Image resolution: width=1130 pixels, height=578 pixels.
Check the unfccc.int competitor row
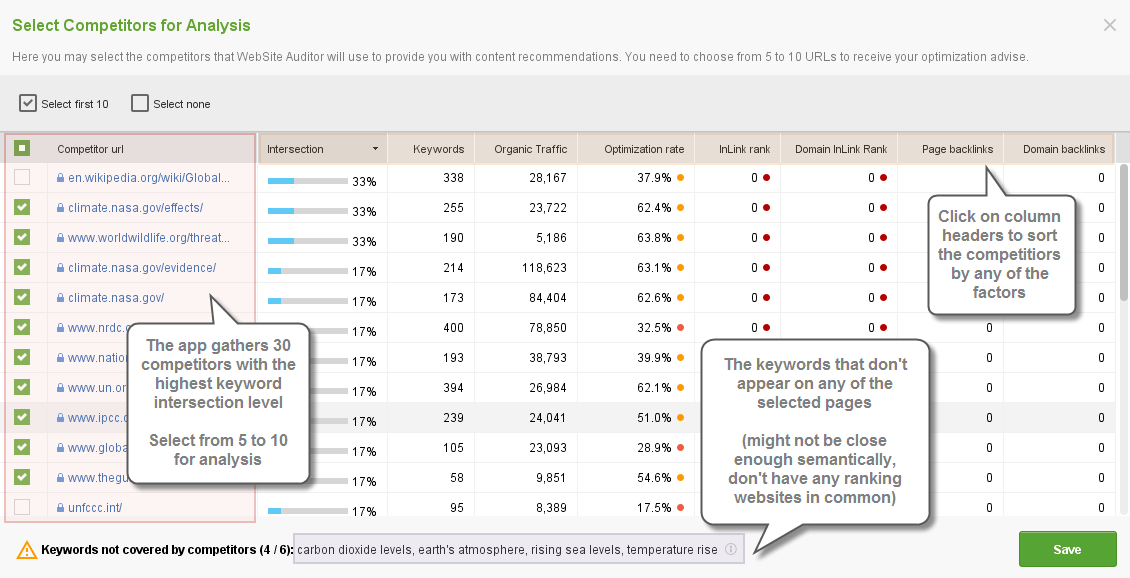click(x=22, y=508)
